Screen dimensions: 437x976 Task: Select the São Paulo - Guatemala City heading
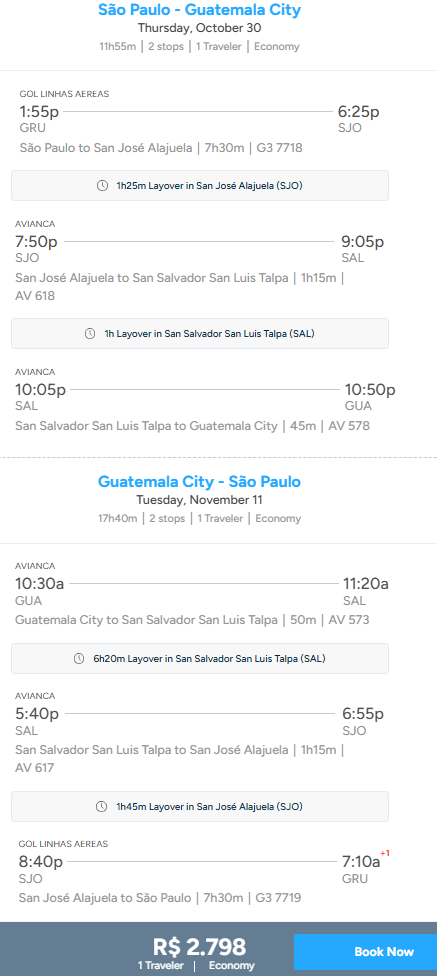click(199, 9)
